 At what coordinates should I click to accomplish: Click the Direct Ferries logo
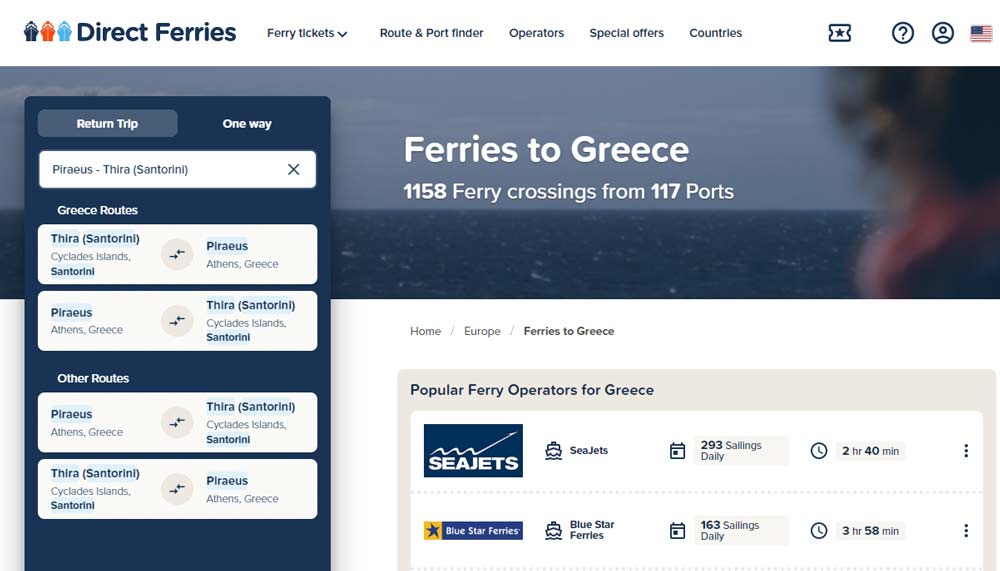click(130, 32)
